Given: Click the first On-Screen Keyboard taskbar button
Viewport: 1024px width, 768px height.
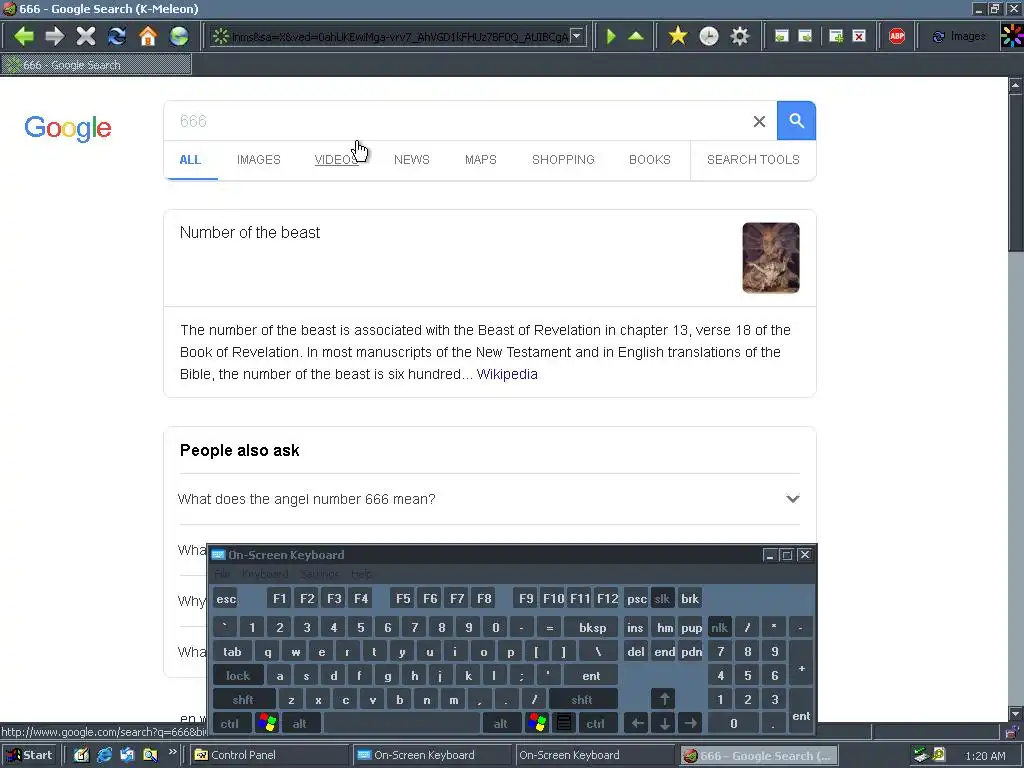Looking at the screenshot, I should tap(433, 755).
